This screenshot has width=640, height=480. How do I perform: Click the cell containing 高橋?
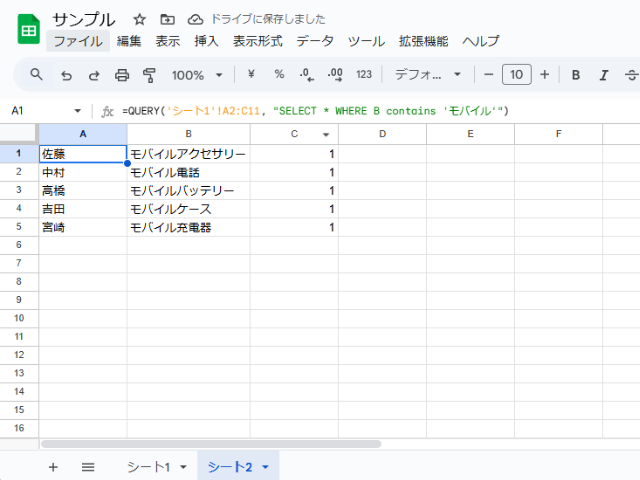(83, 191)
